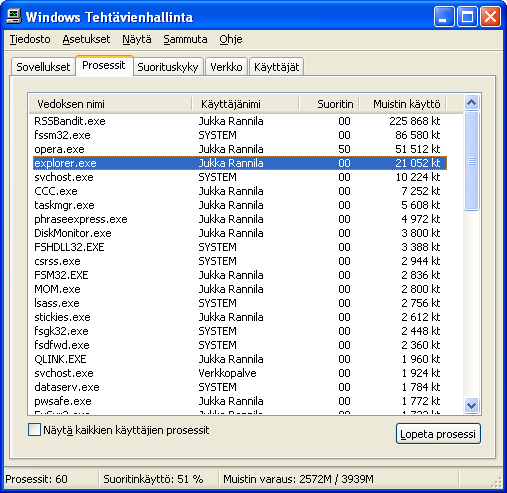Select the DiskMonitor.exe process
This screenshot has height=493, width=507.
click(240, 233)
